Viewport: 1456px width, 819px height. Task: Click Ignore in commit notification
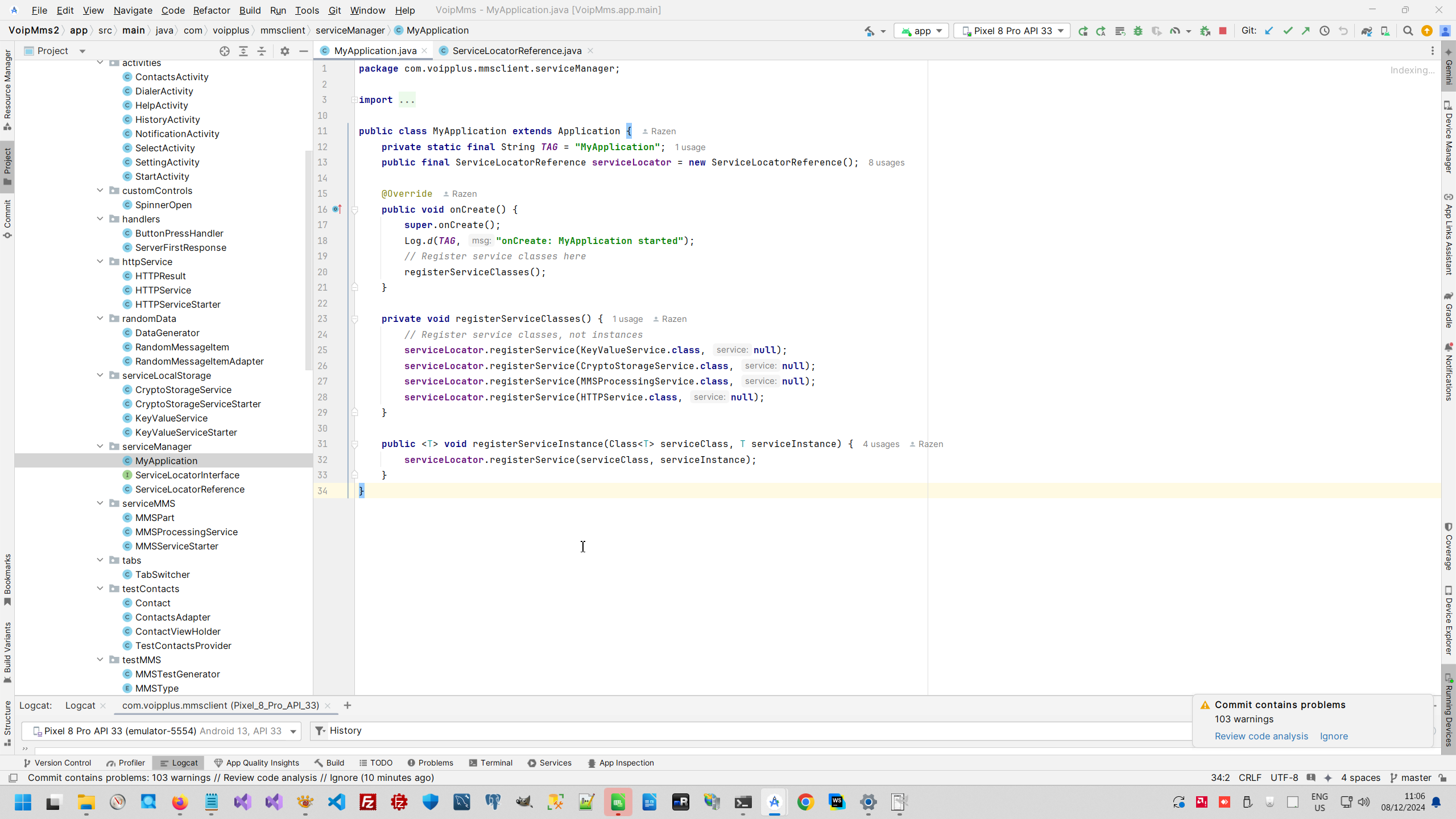(x=1333, y=736)
